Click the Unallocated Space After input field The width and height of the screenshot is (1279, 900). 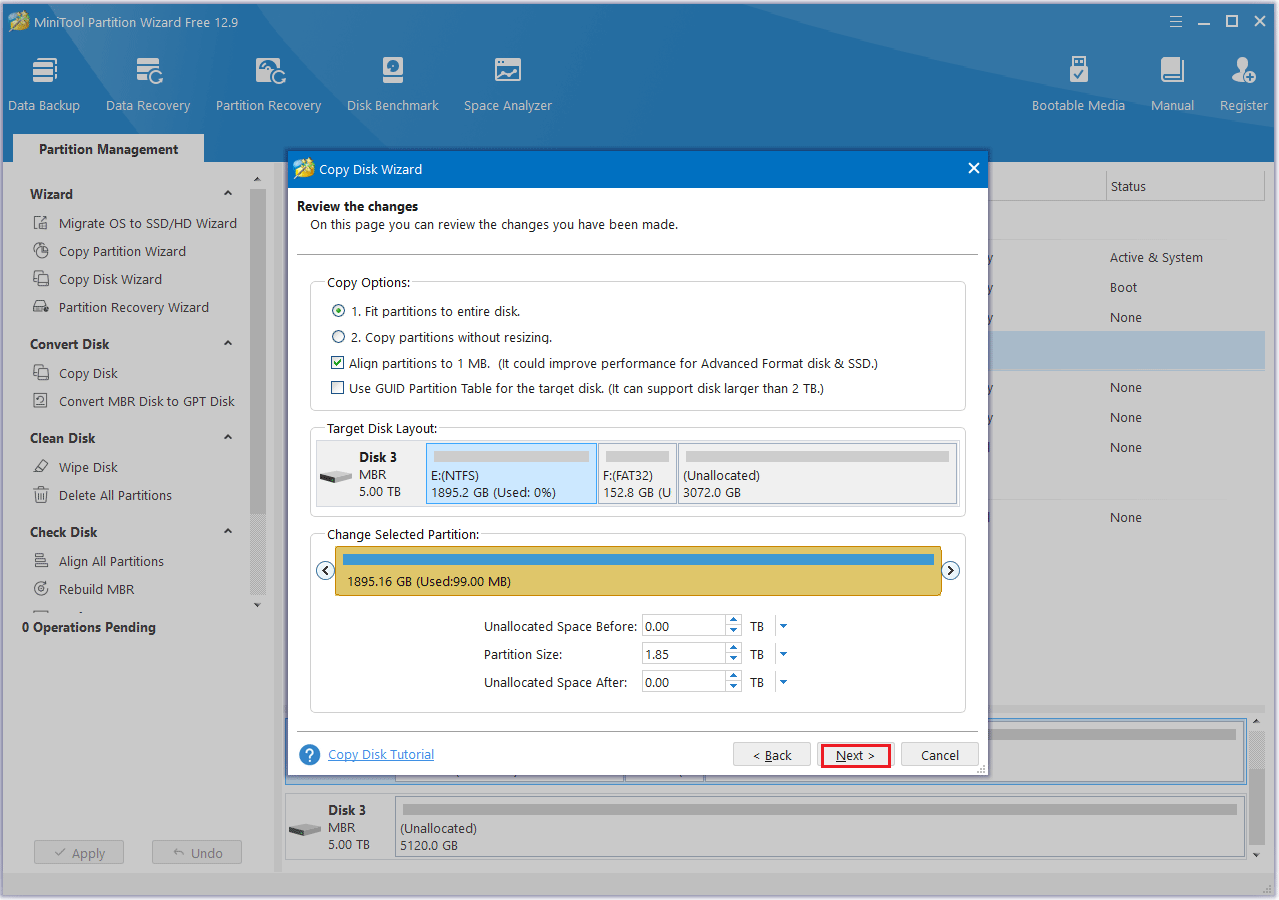[x=684, y=682]
